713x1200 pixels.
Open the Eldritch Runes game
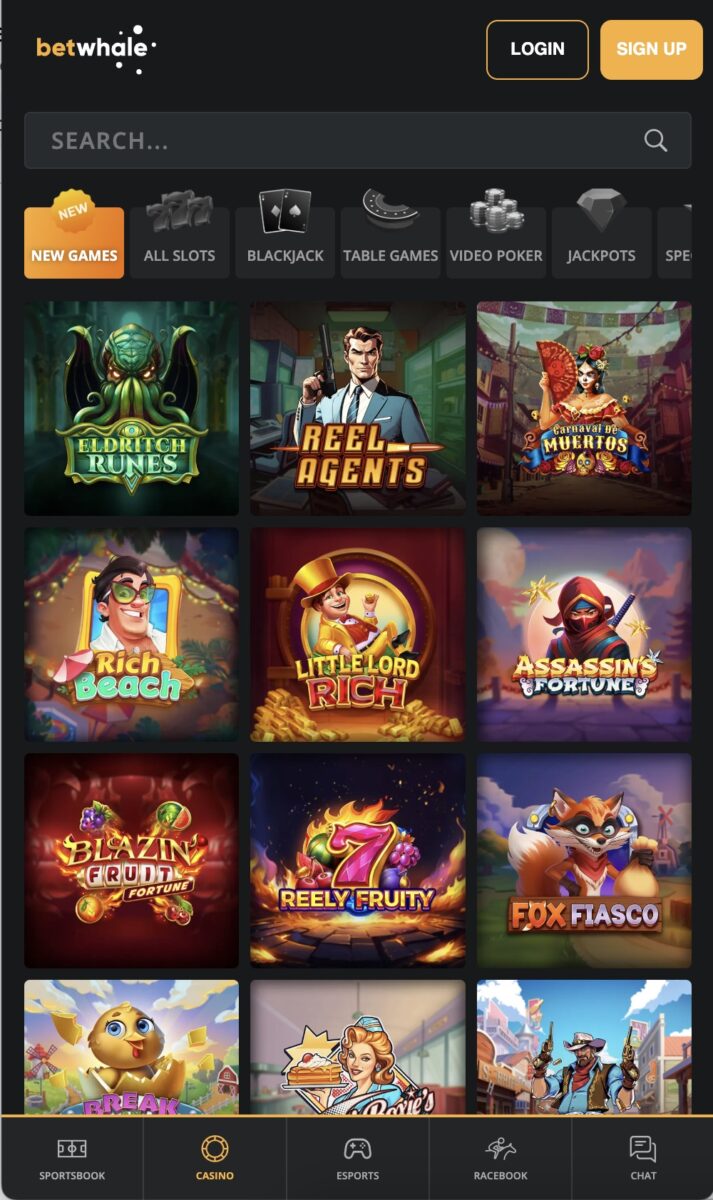click(x=131, y=409)
